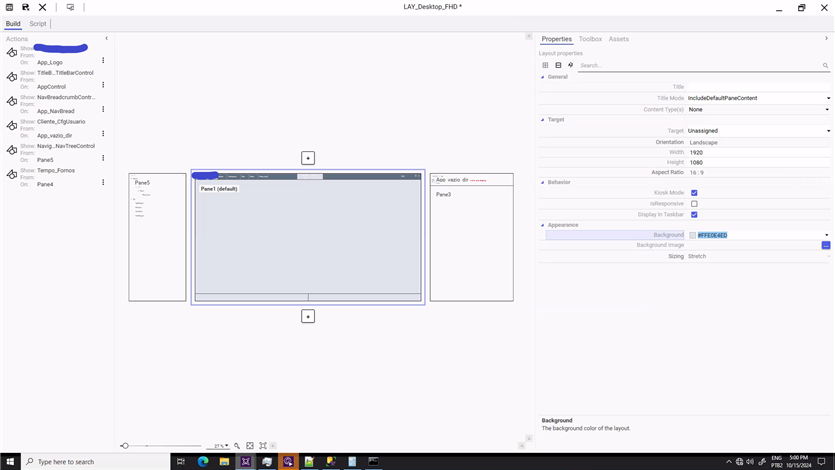This screenshot has width=835, height=470.
Task: Click the search magnifier icon in properties
Action: 825,65
